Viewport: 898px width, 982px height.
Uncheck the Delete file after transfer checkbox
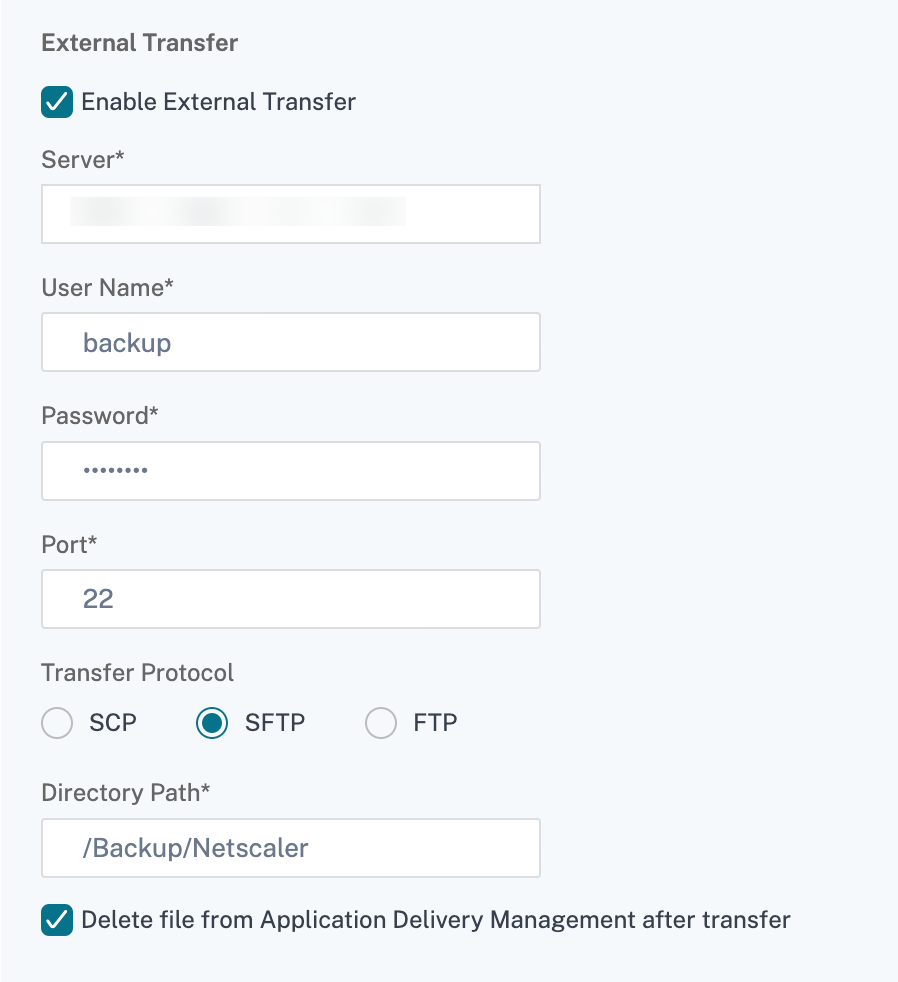point(57,919)
